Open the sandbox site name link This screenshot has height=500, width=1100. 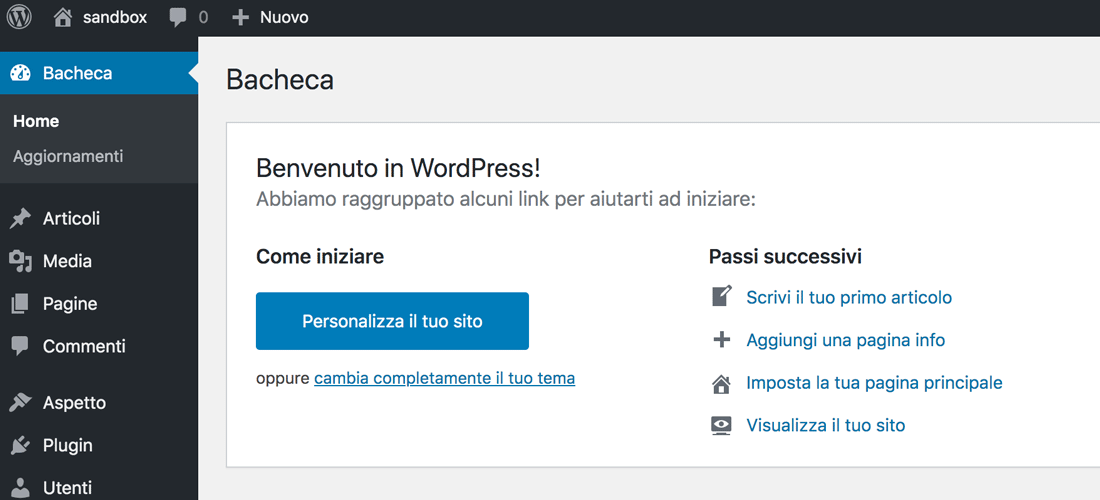coord(115,18)
